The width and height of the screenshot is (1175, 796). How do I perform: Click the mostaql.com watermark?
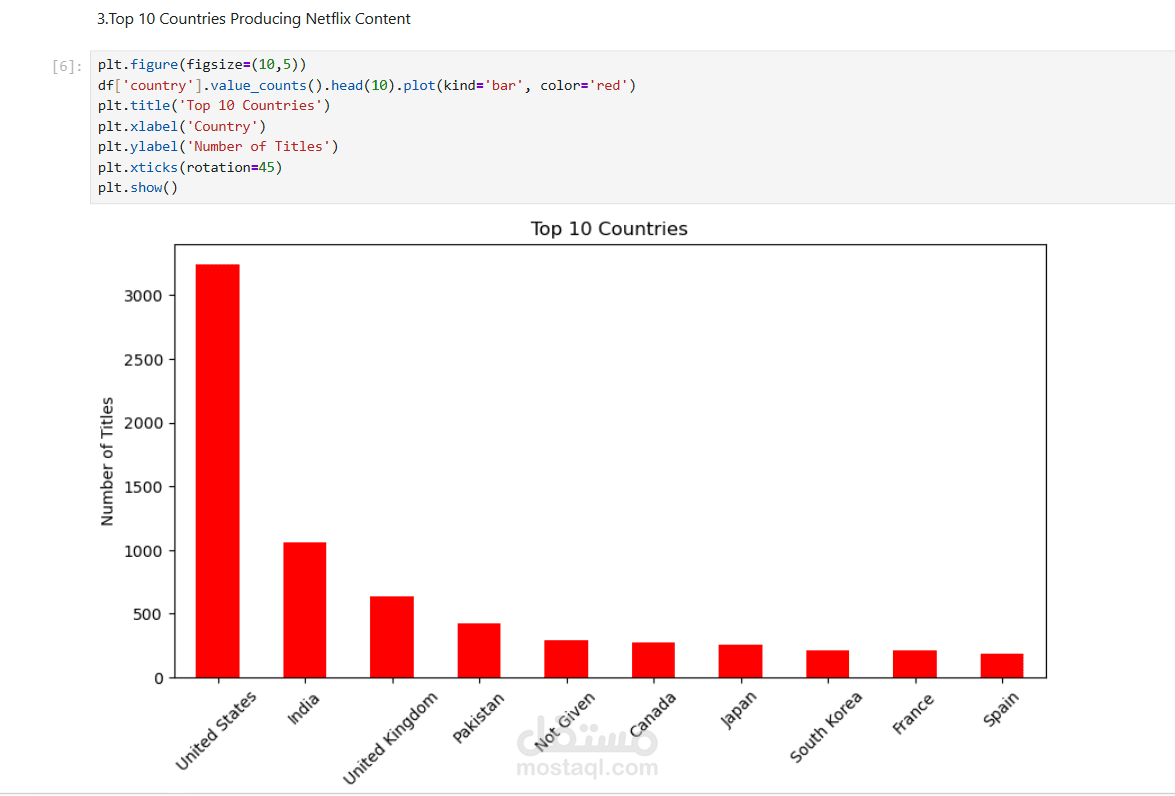pos(588,768)
